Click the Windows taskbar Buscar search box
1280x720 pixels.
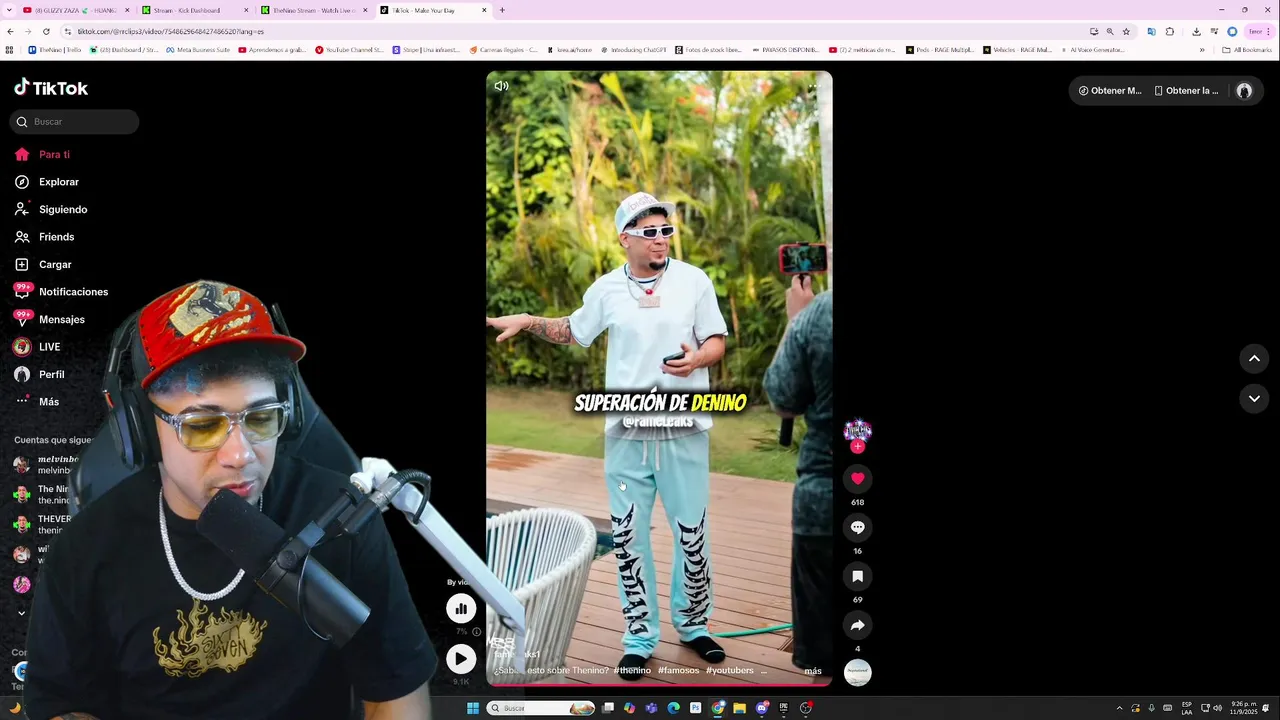coord(541,708)
